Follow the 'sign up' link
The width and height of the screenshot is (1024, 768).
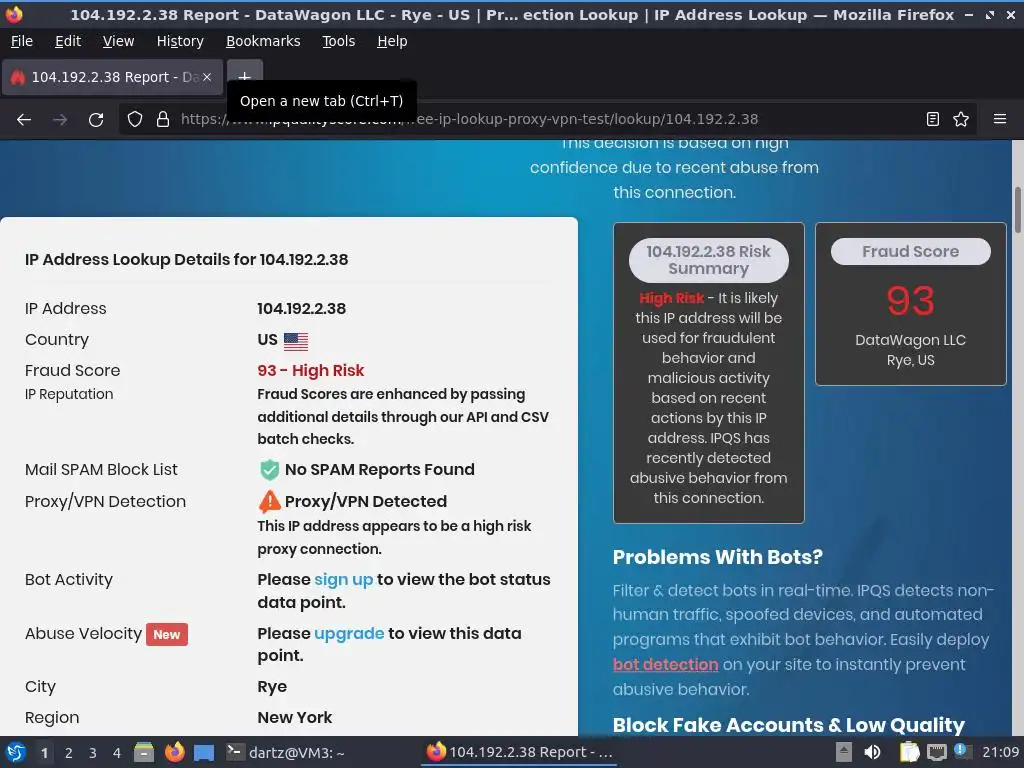[344, 580]
